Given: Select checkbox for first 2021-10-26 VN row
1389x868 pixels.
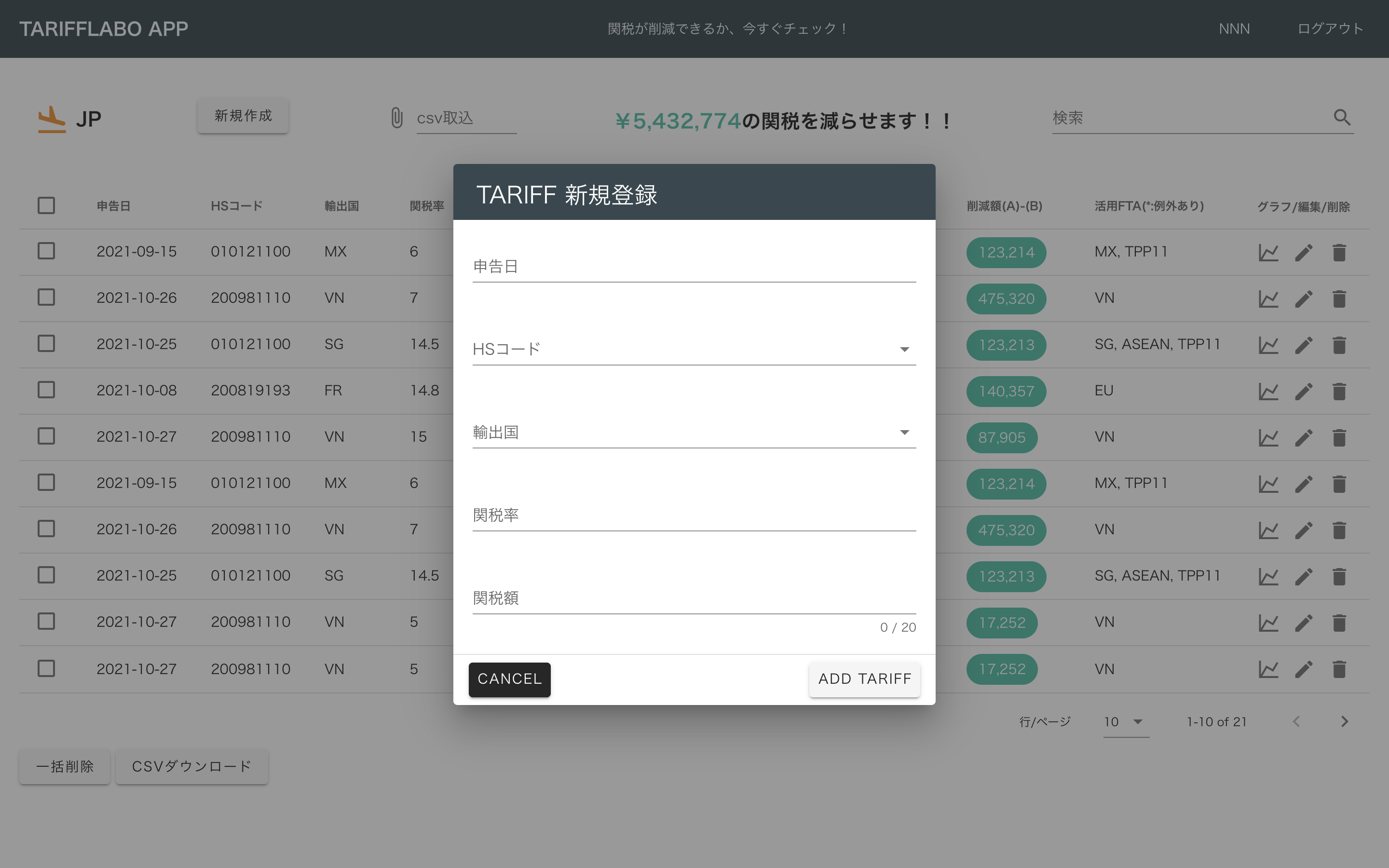Looking at the screenshot, I should [46, 298].
